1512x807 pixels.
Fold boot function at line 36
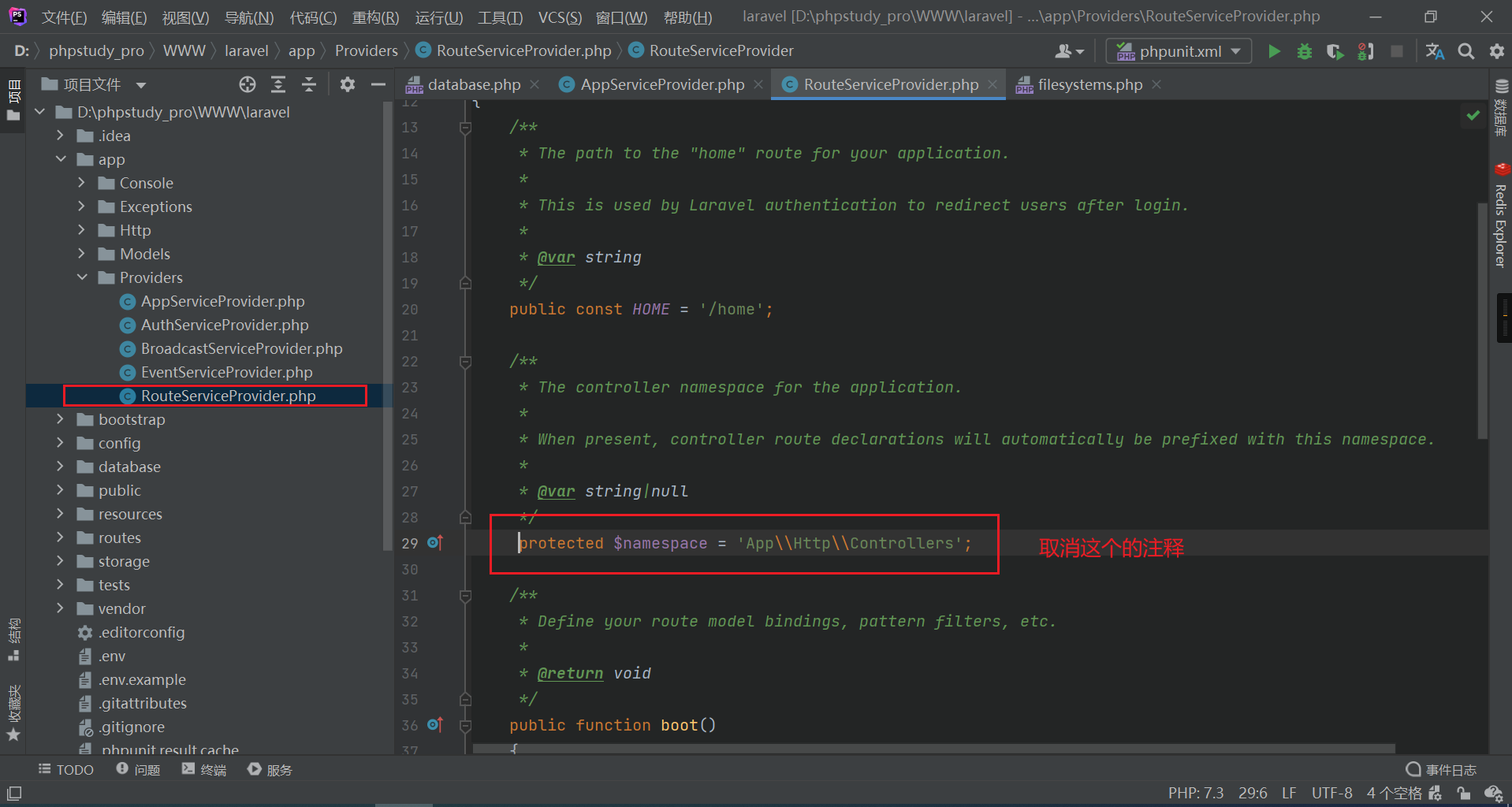465,725
